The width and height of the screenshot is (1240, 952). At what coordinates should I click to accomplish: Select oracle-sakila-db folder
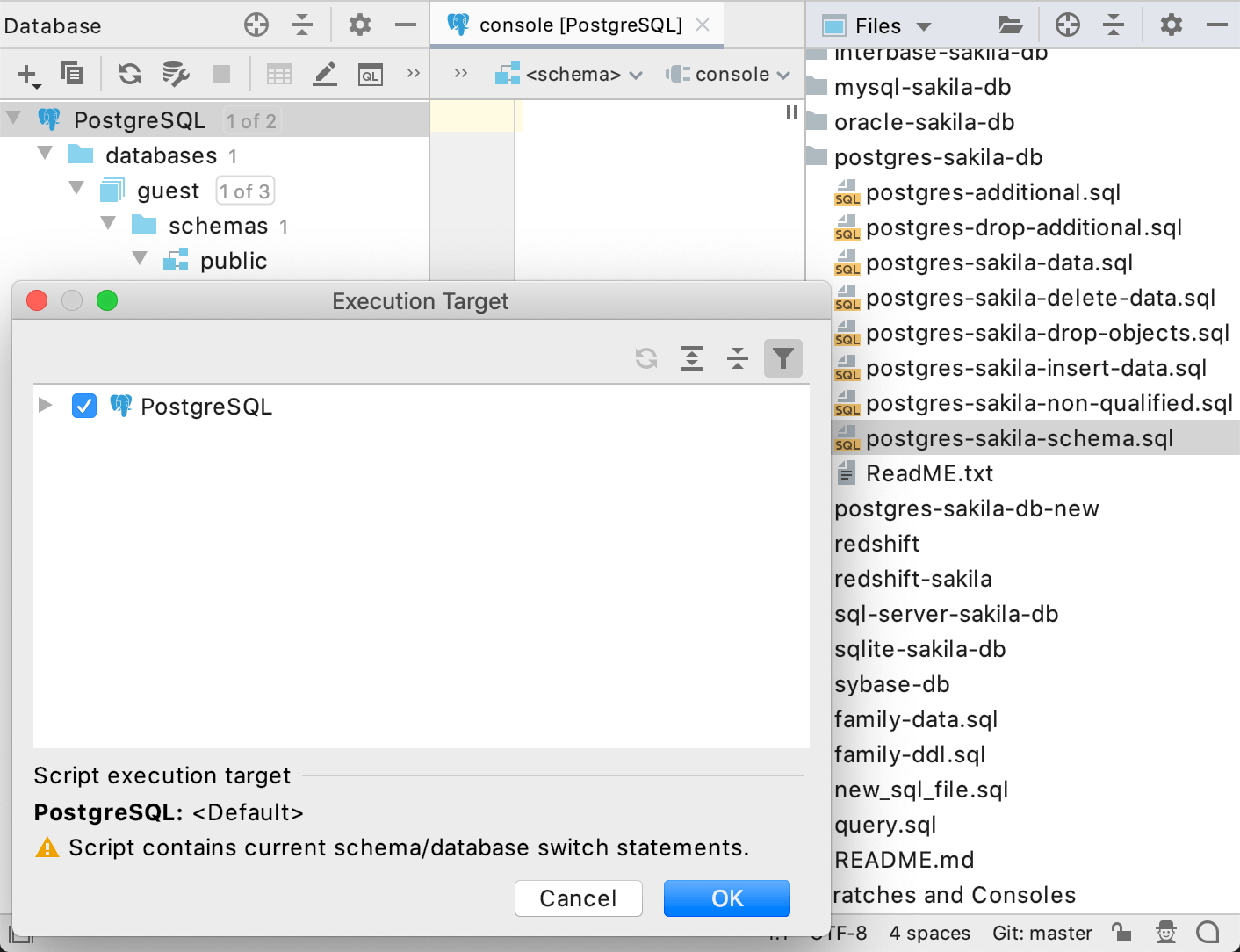click(925, 122)
